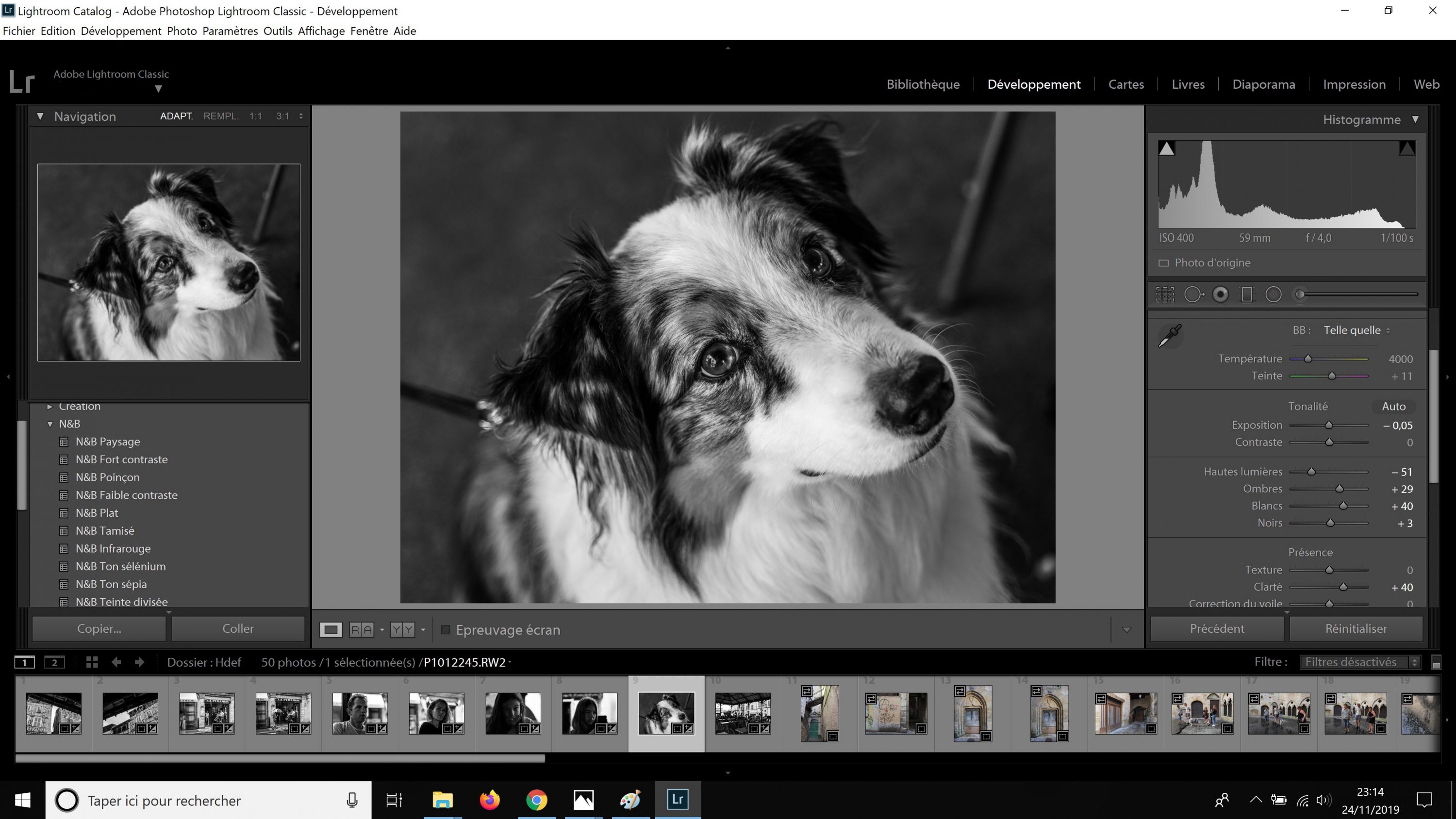Open the Lightroom Classic taskbar icon
This screenshot has width=1456, height=819.
pyautogui.click(x=677, y=800)
